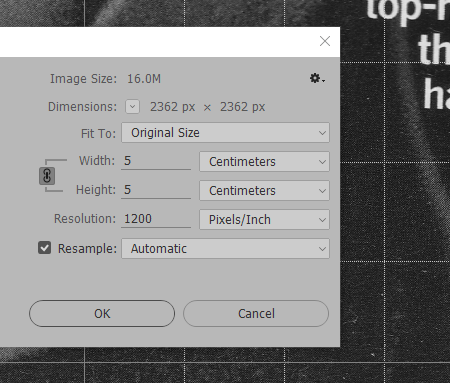Open the Dimensions unit dropdown arrow
This screenshot has height=383, width=450.
pos(133,107)
